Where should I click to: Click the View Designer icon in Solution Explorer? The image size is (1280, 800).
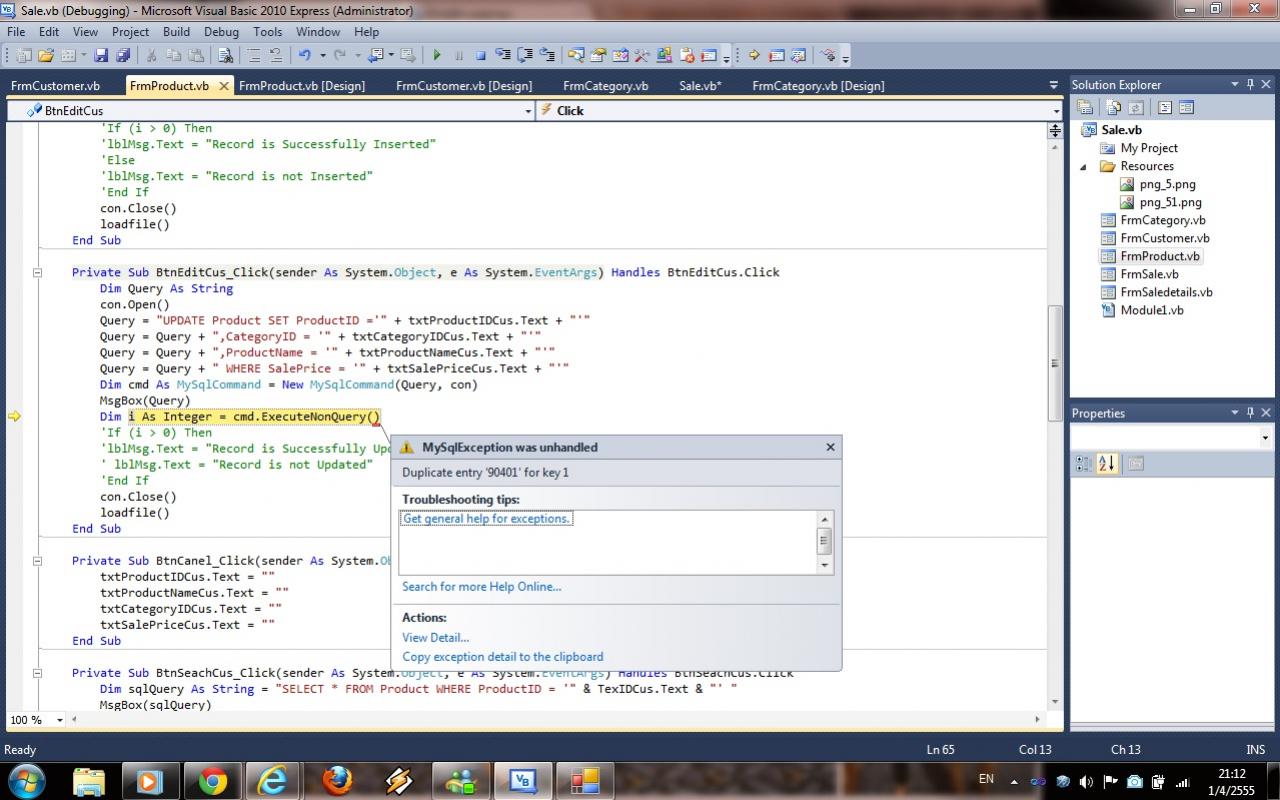pos(1187,108)
